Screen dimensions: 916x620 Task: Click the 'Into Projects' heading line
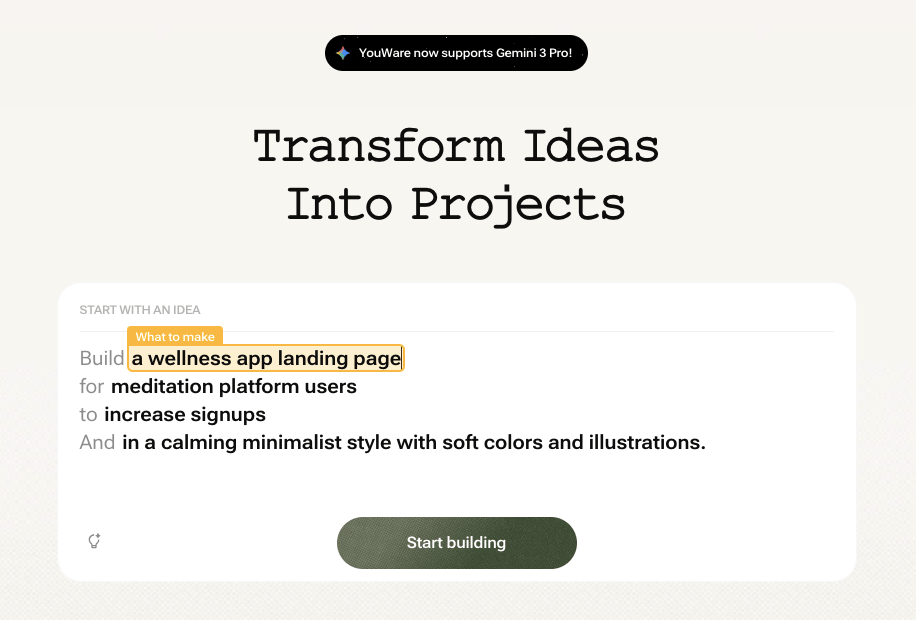click(456, 203)
